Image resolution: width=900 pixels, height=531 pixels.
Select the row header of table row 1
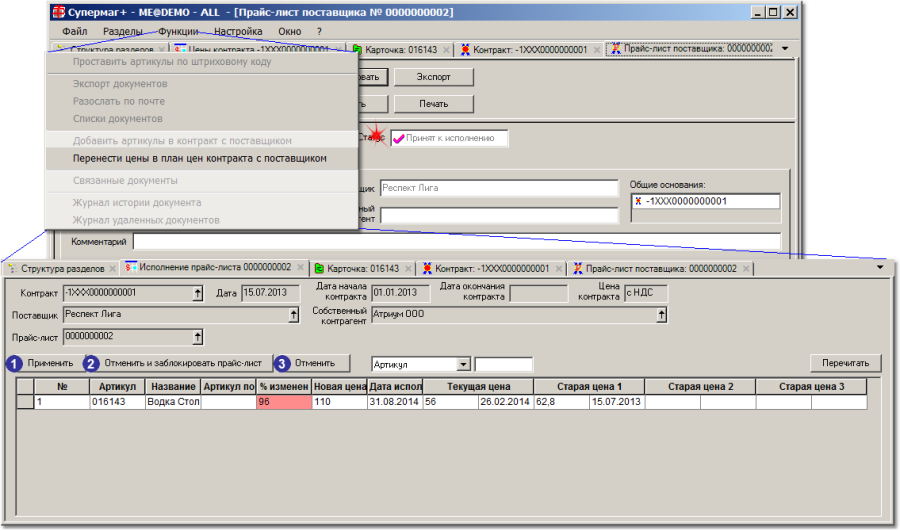point(25,402)
